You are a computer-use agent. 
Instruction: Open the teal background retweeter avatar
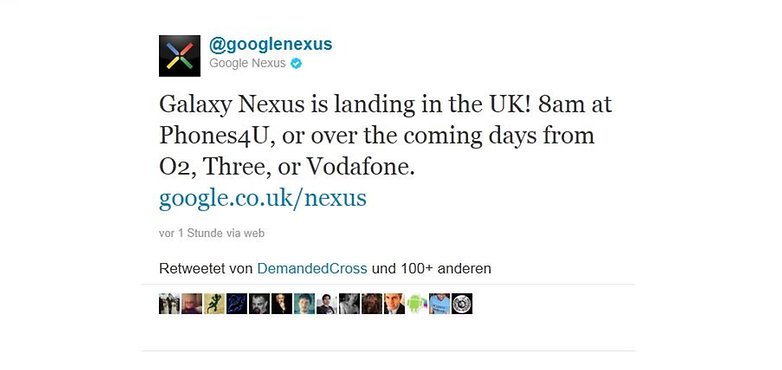(304, 304)
